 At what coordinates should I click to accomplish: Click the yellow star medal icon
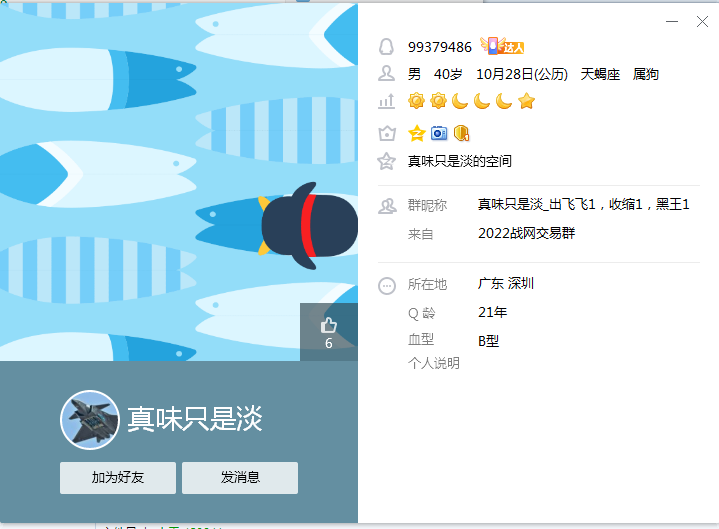pos(416,133)
